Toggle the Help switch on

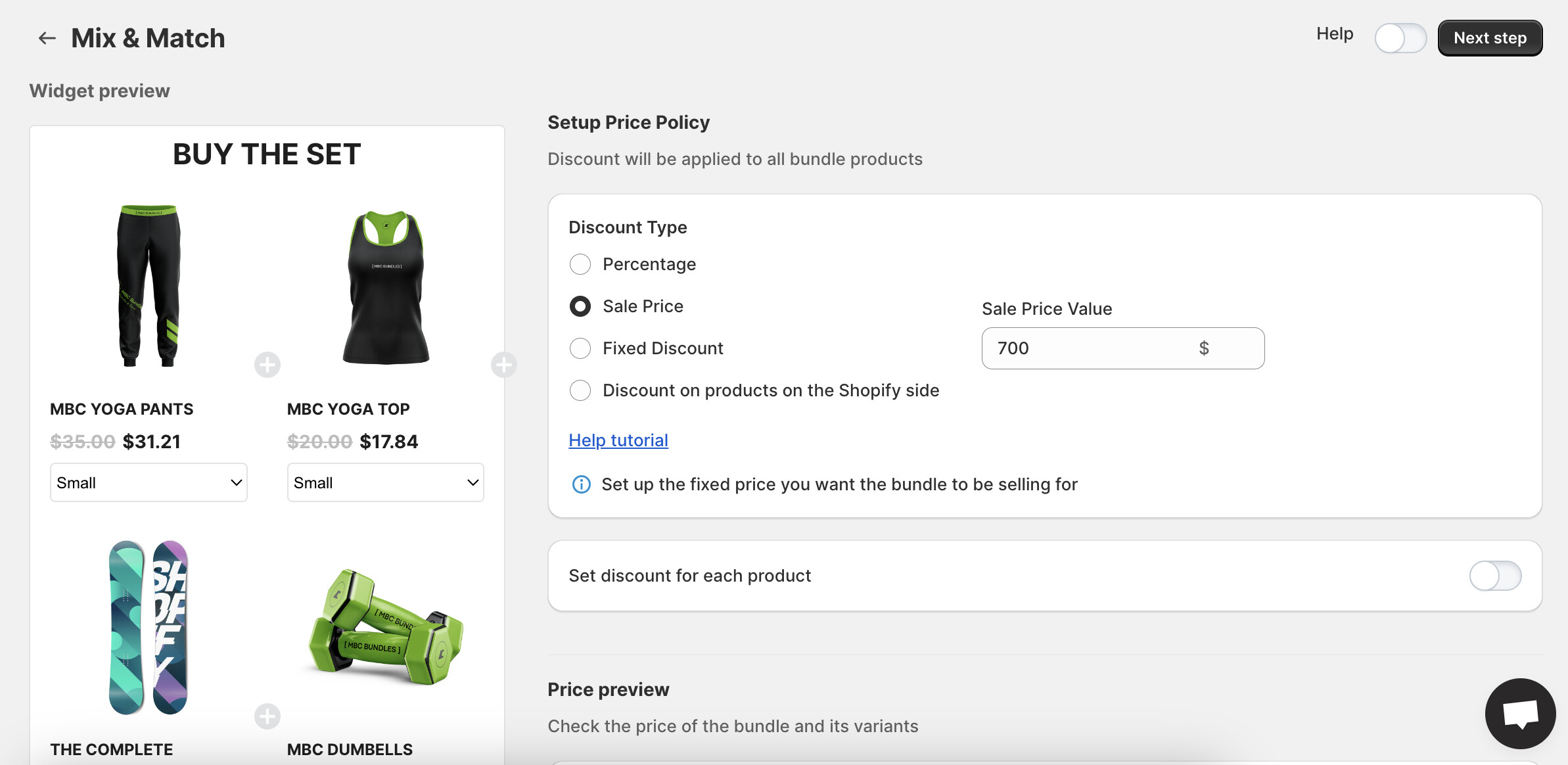click(x=1400, y=38)
